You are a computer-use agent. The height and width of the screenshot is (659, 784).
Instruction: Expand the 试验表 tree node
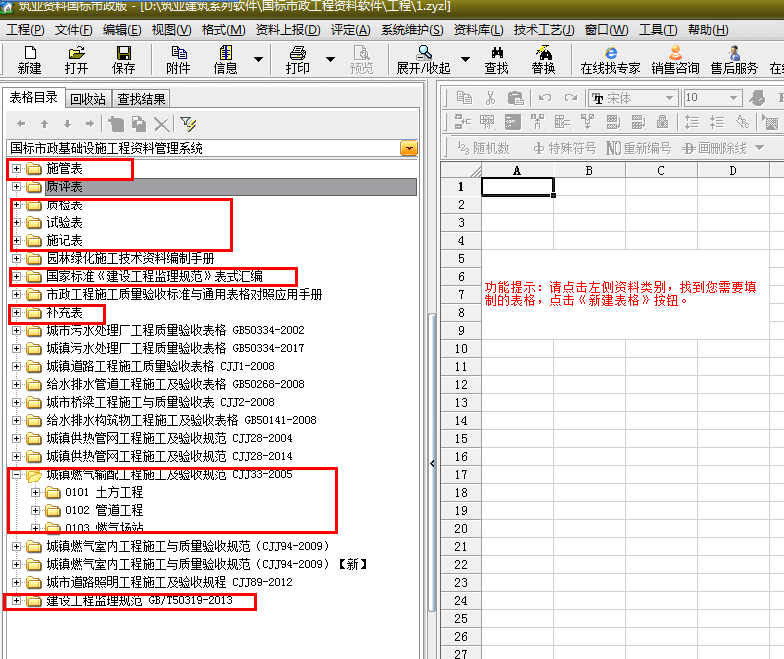pos(17,223)
